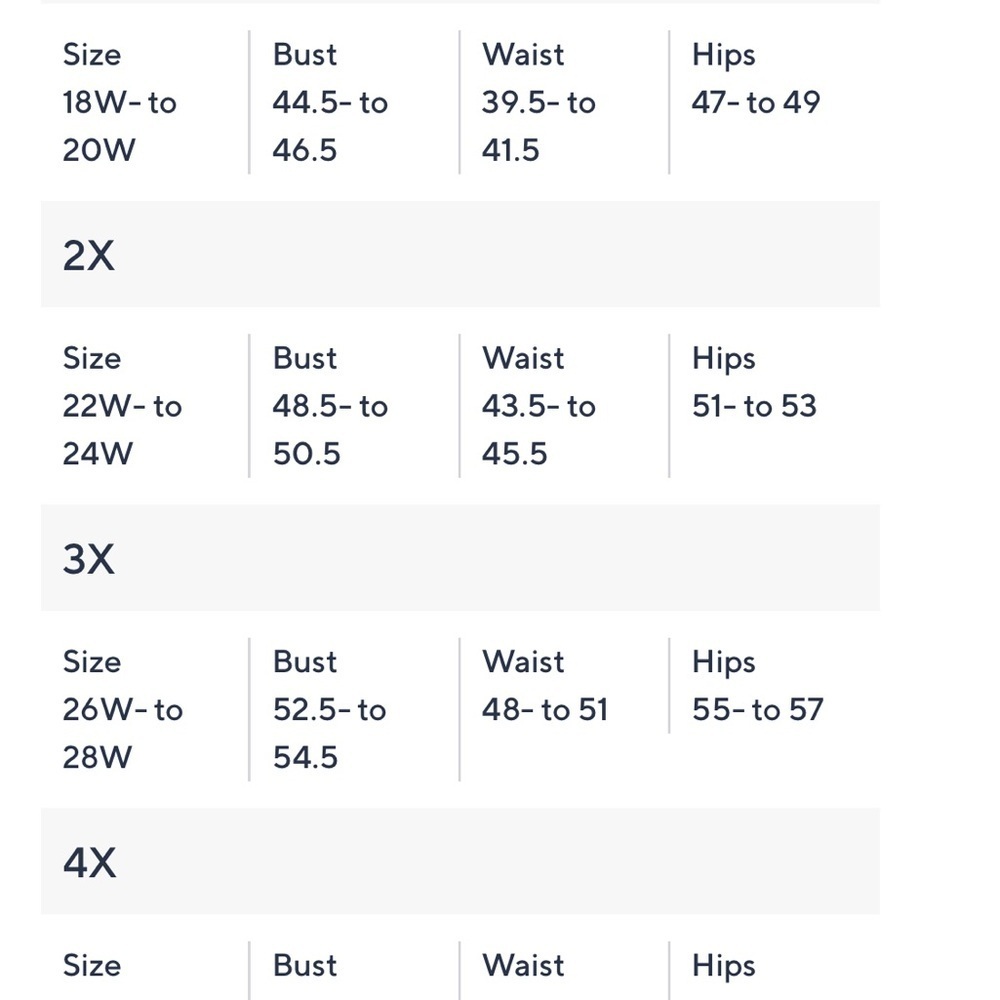Click the 22W- to 24W size value
This screenshot has height=1000, width=1000.
coord(122,430)
